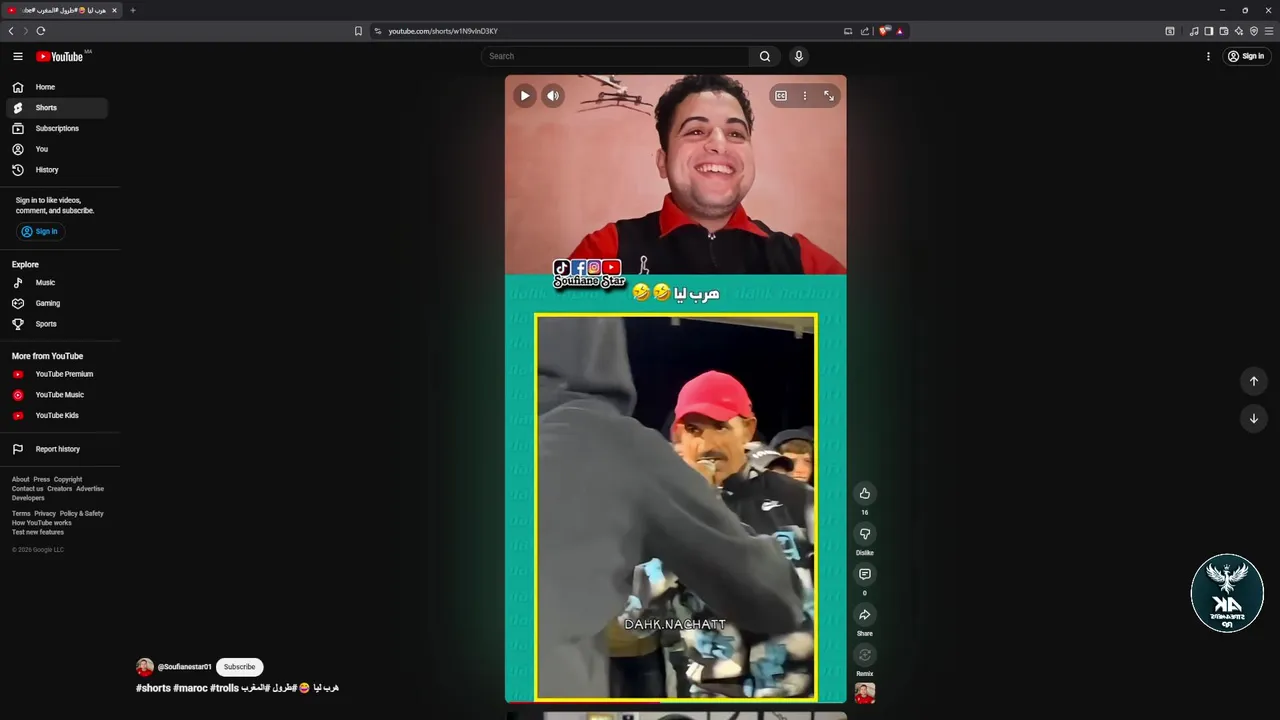Go back in browser
Image resolution: width=1280 pixels, height=720 pixels.
[11, 31]
